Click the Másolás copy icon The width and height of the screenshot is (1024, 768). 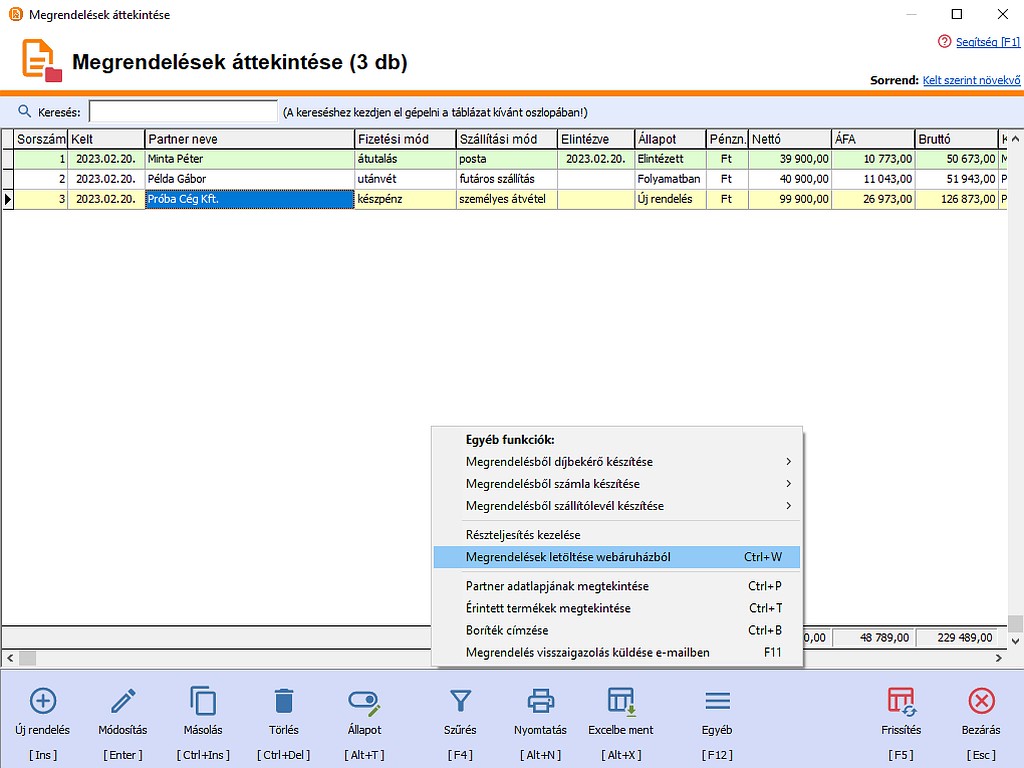point(203,701)
